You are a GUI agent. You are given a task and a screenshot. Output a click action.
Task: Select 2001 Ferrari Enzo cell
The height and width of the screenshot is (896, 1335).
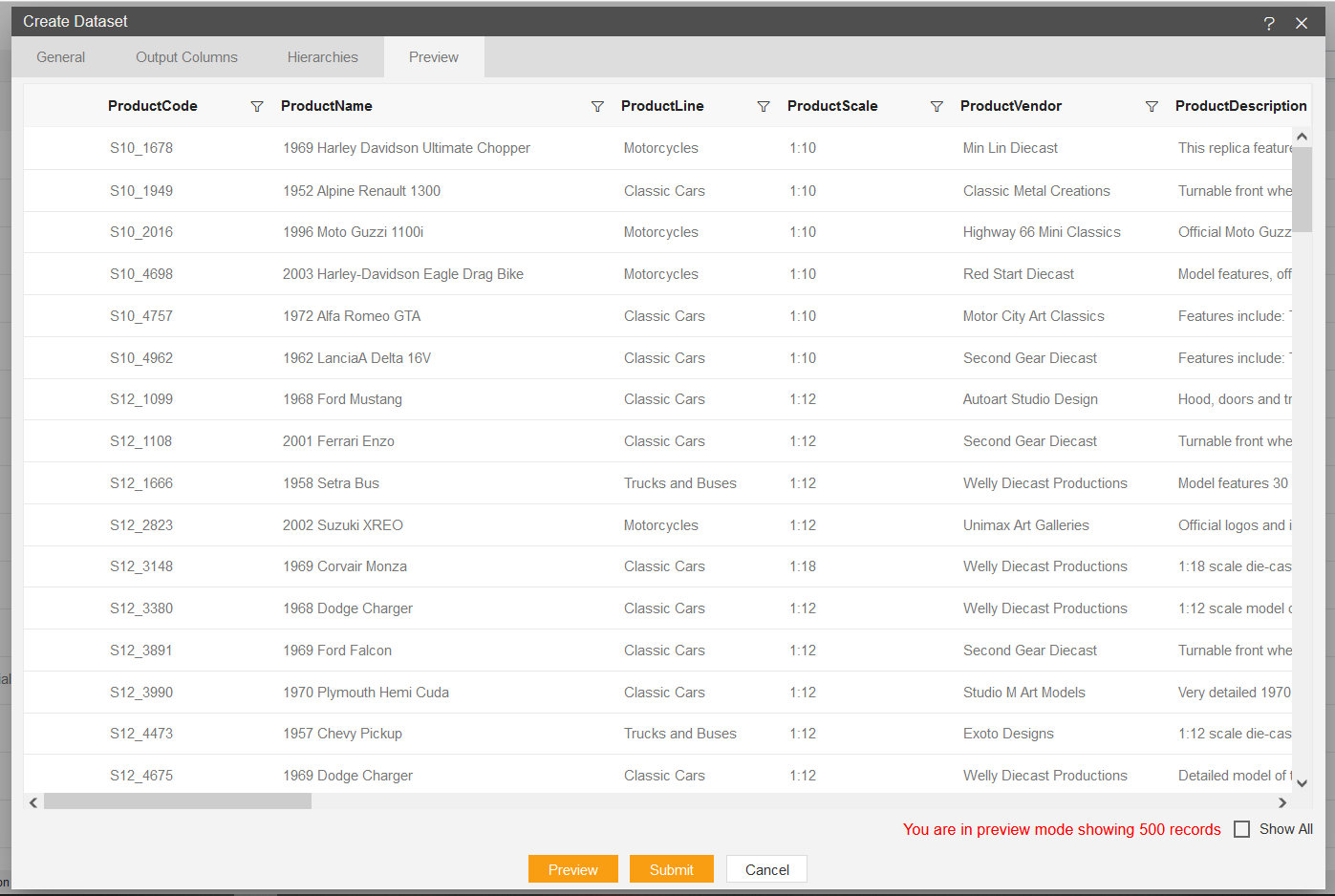point(338,441)
